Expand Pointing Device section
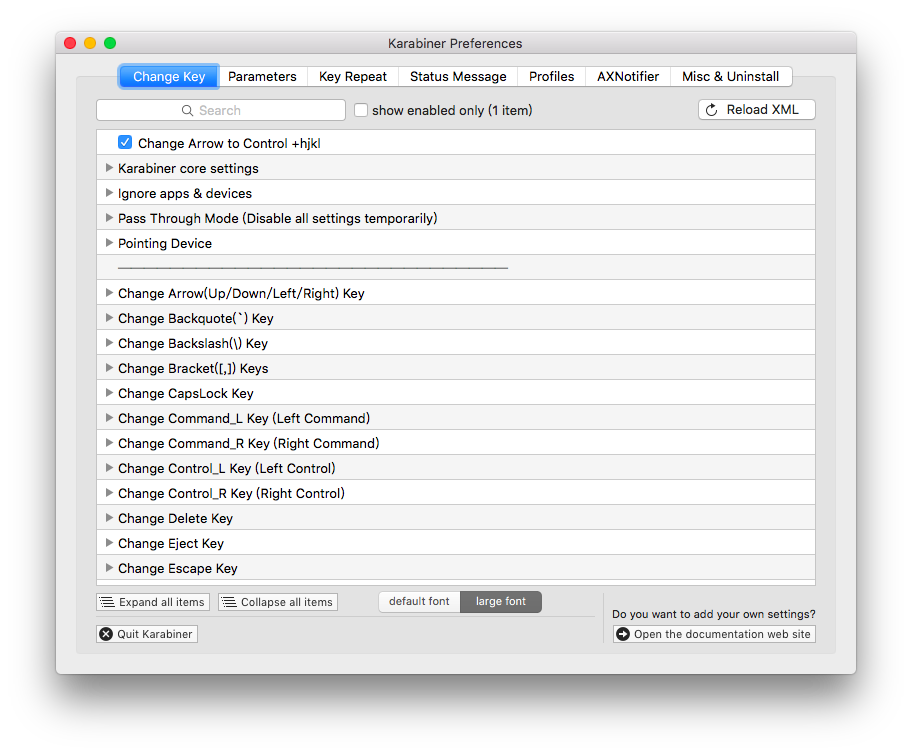 (109, 243)
